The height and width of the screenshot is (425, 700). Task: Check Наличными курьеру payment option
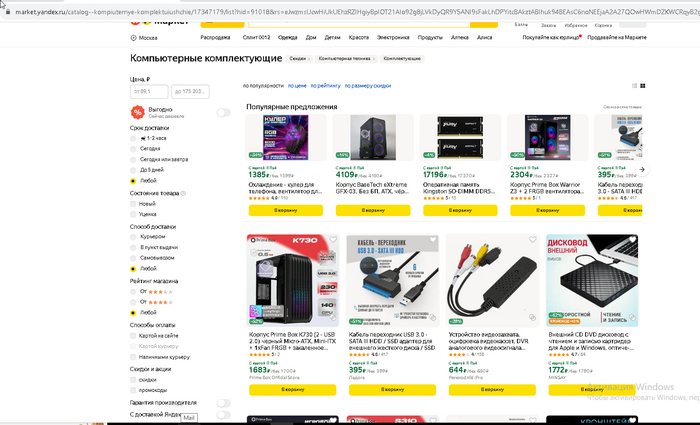(x=133, y=357)
